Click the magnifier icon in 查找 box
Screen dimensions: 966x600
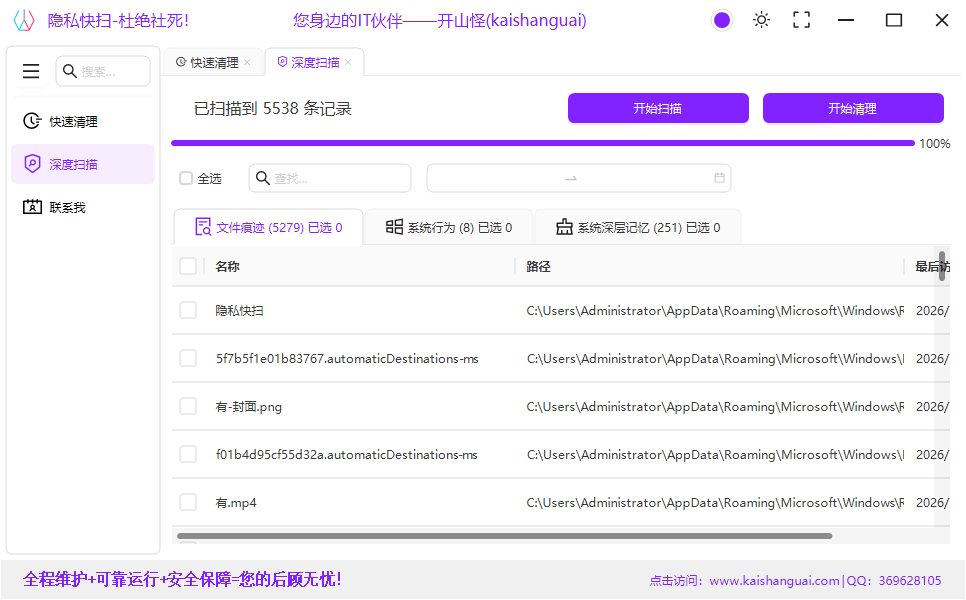tap(262, 178)
